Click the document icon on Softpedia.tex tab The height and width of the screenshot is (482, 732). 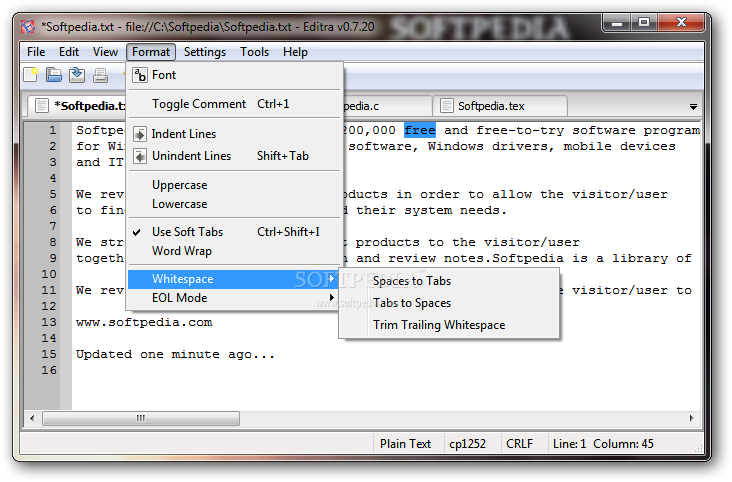coord(446,106)
